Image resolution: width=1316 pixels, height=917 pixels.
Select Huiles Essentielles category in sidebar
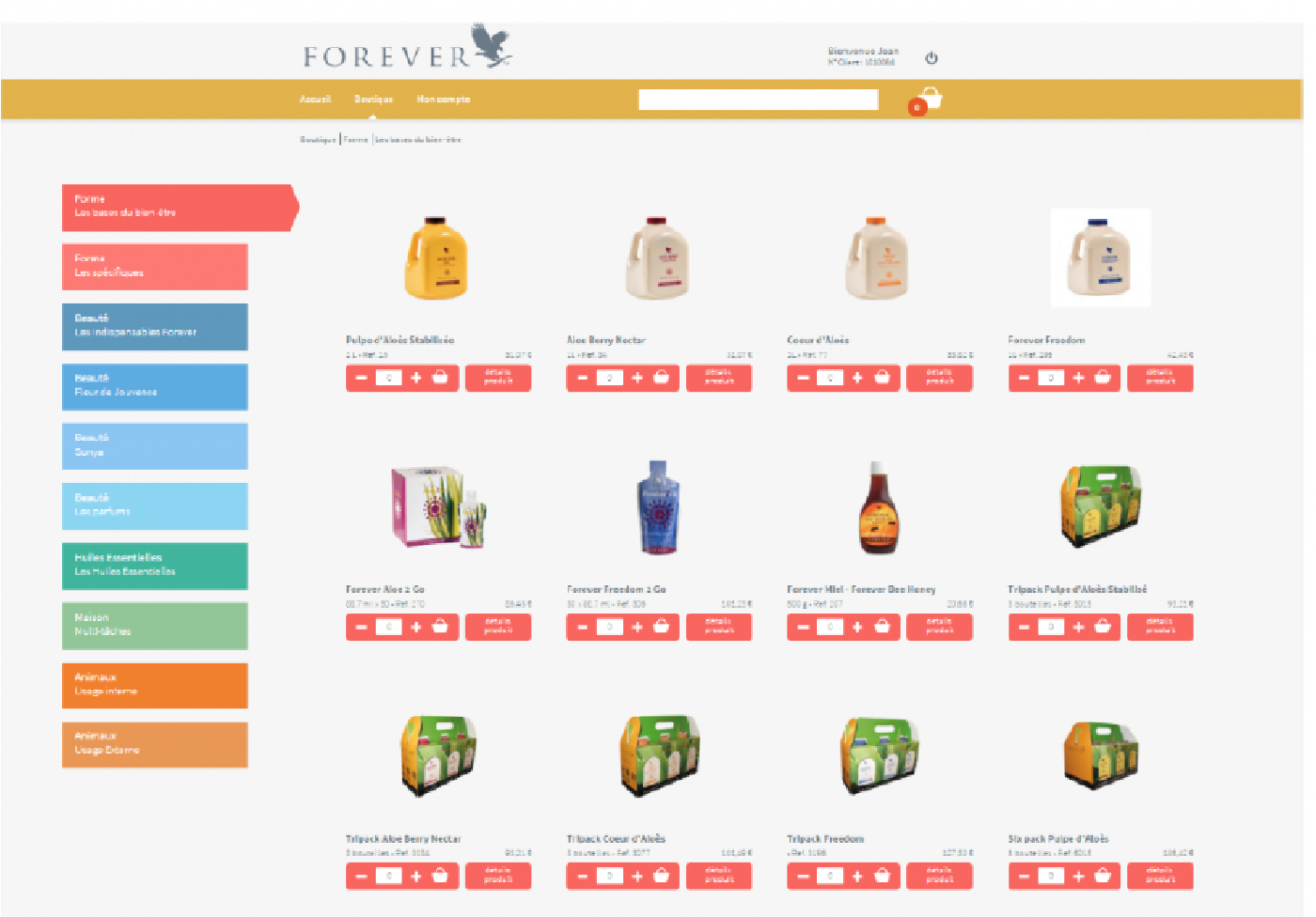pyautogui.click(x=155, y=566)
